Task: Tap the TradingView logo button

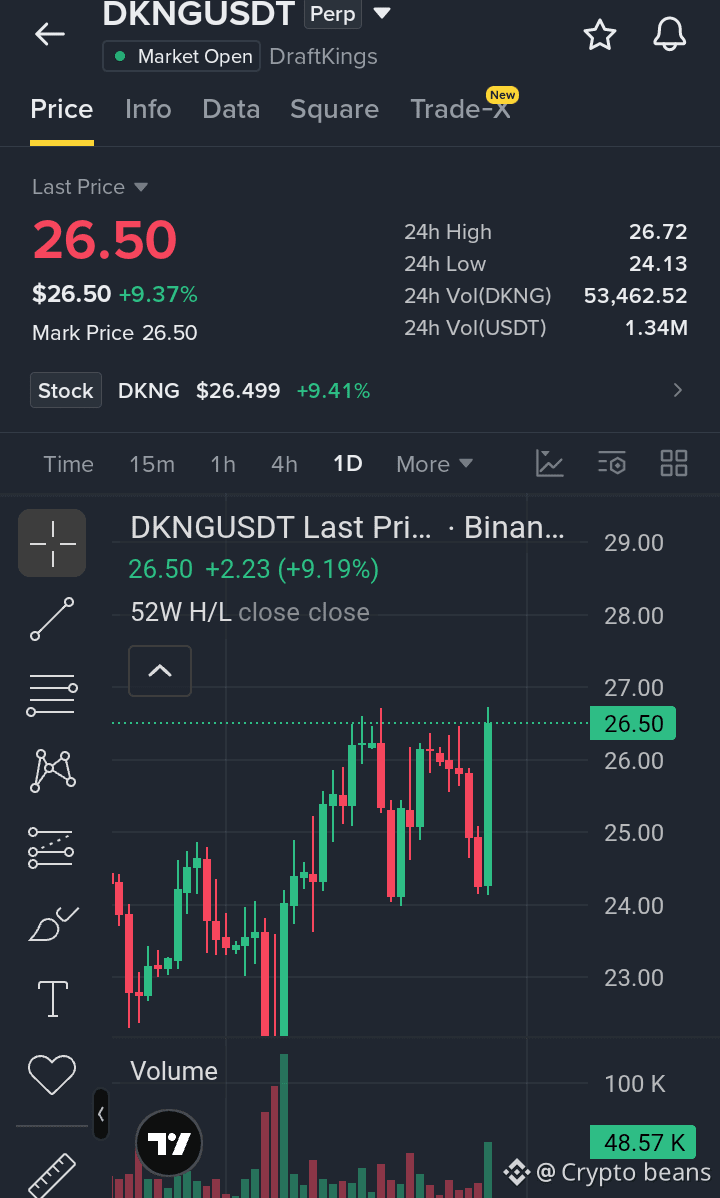Action: click(169, 1144)
